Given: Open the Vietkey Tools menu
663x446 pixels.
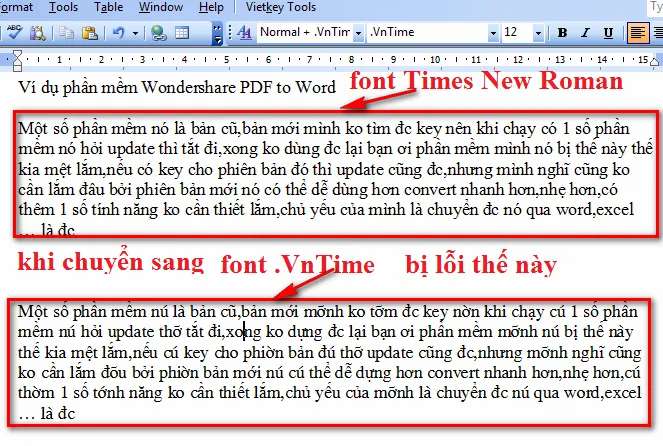Looking at the screenshot, I should 281,7.
